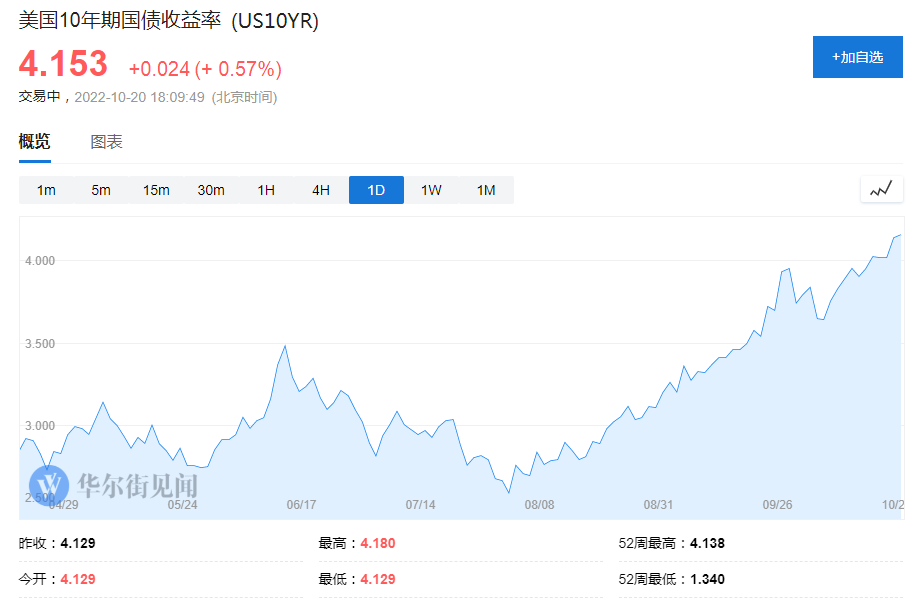Click the line chart type icon
921x608 pixels.
tap(881, 189)
